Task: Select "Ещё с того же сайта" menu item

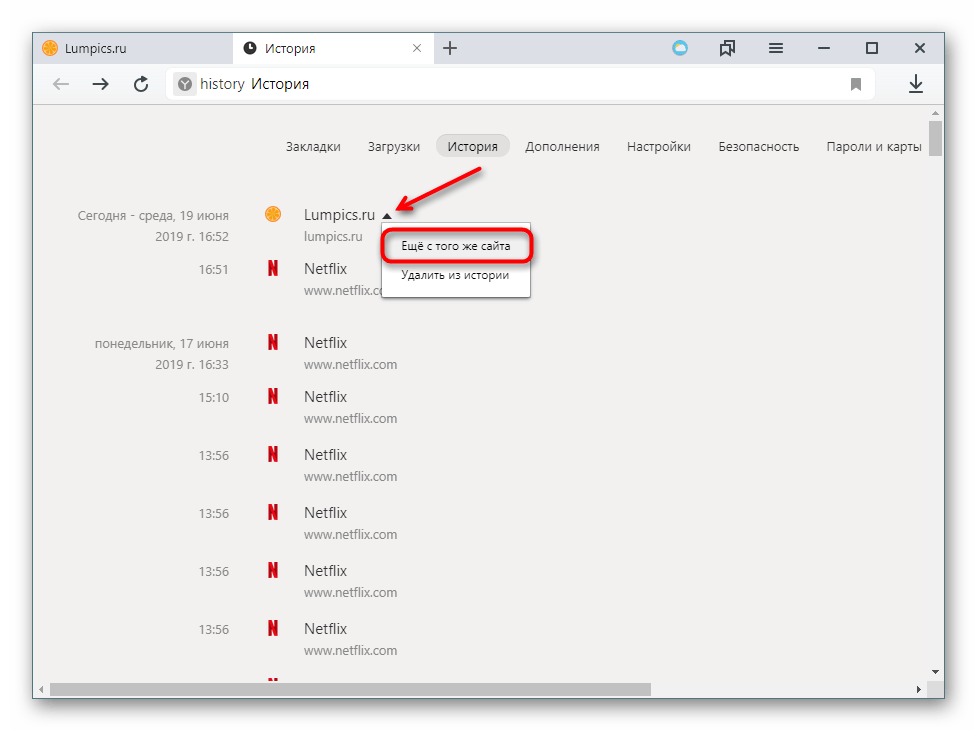Action: (455, 245)
